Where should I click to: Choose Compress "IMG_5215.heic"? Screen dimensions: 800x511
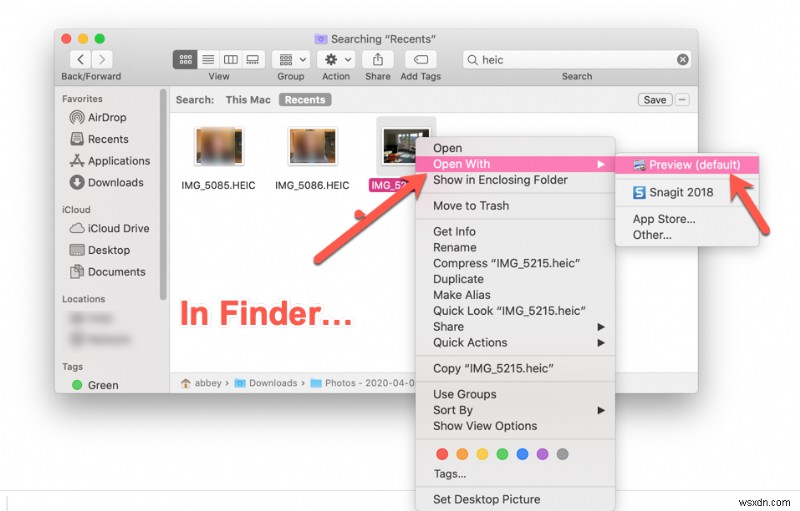(515, 264)
